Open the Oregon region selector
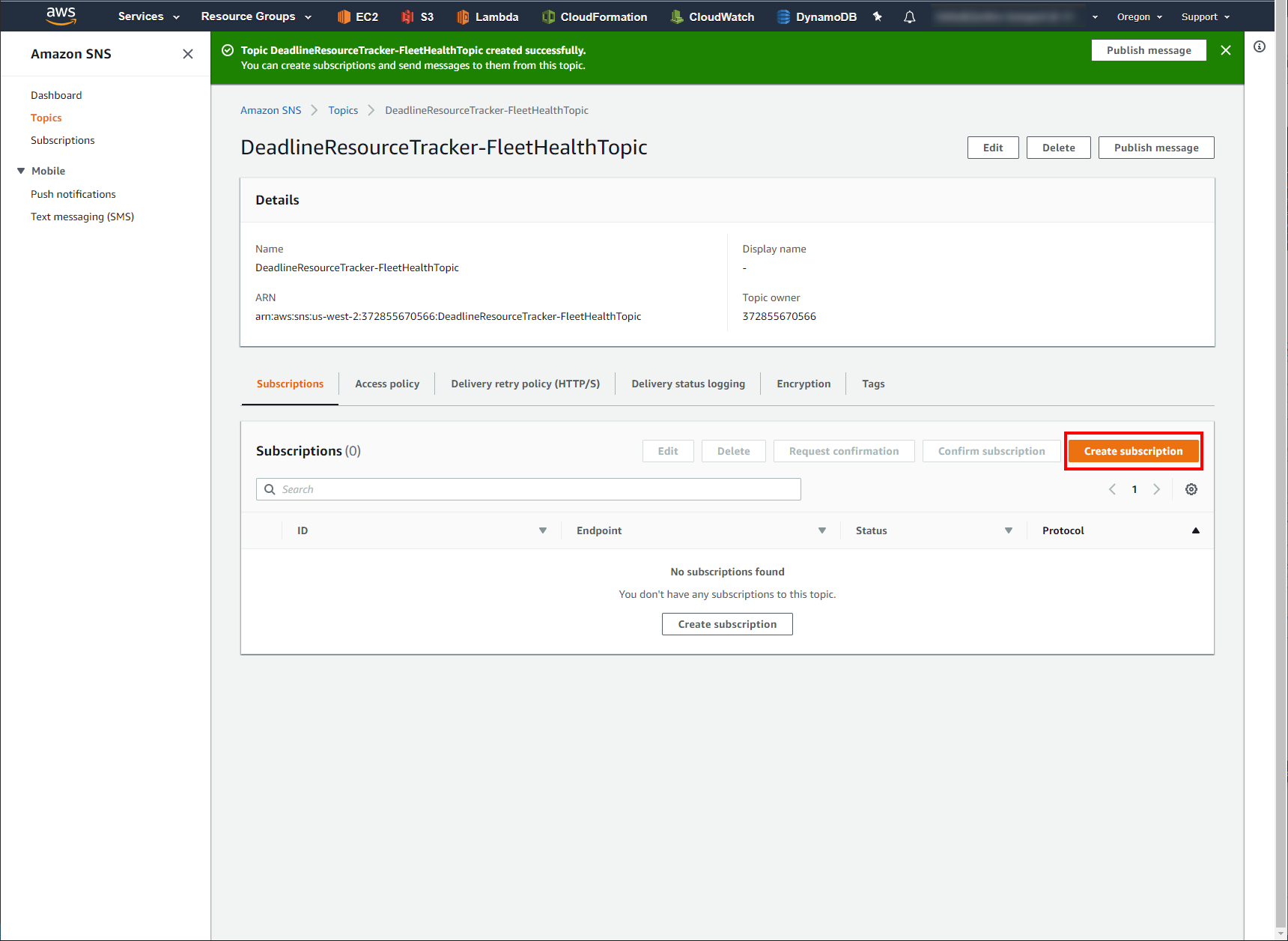Screen dimensions: 1288x941 pyautogui.click(x=1139, y=16)
